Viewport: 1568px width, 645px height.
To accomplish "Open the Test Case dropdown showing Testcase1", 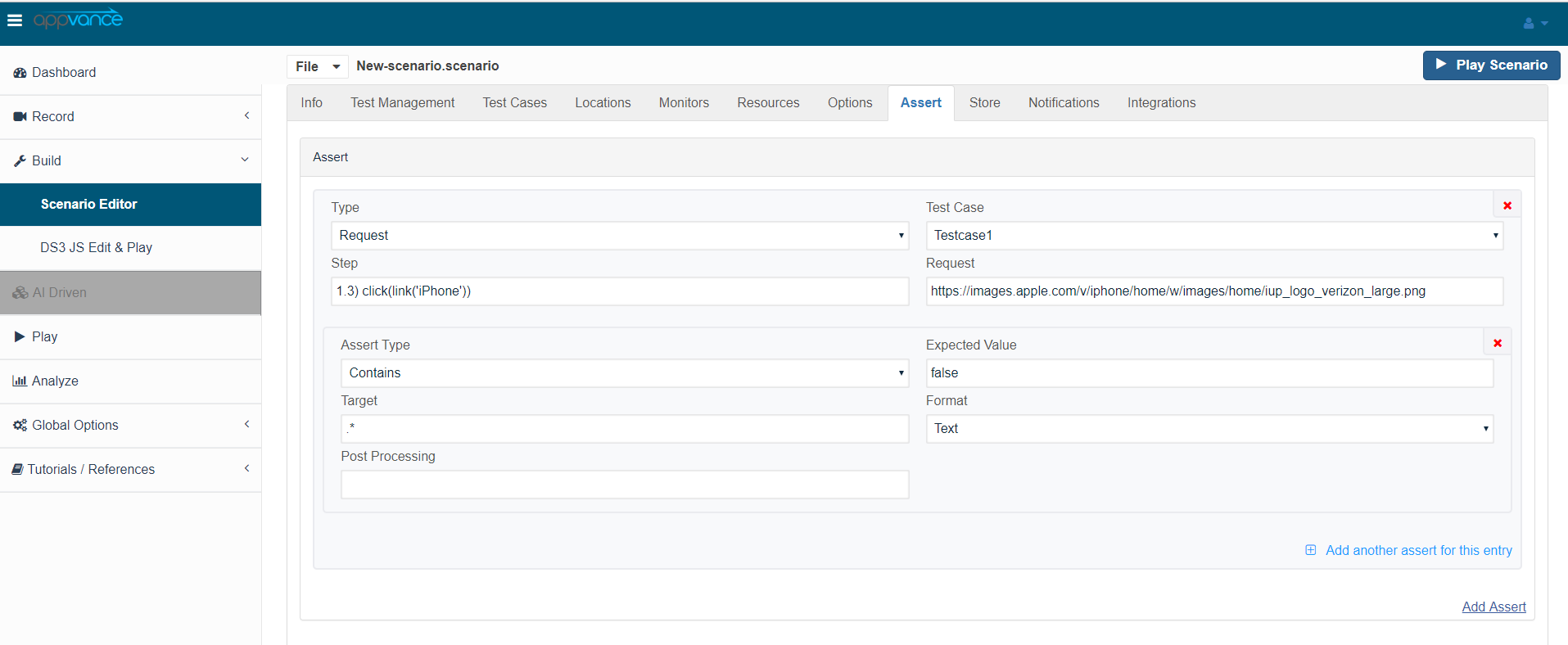I will click(1213, 236).
